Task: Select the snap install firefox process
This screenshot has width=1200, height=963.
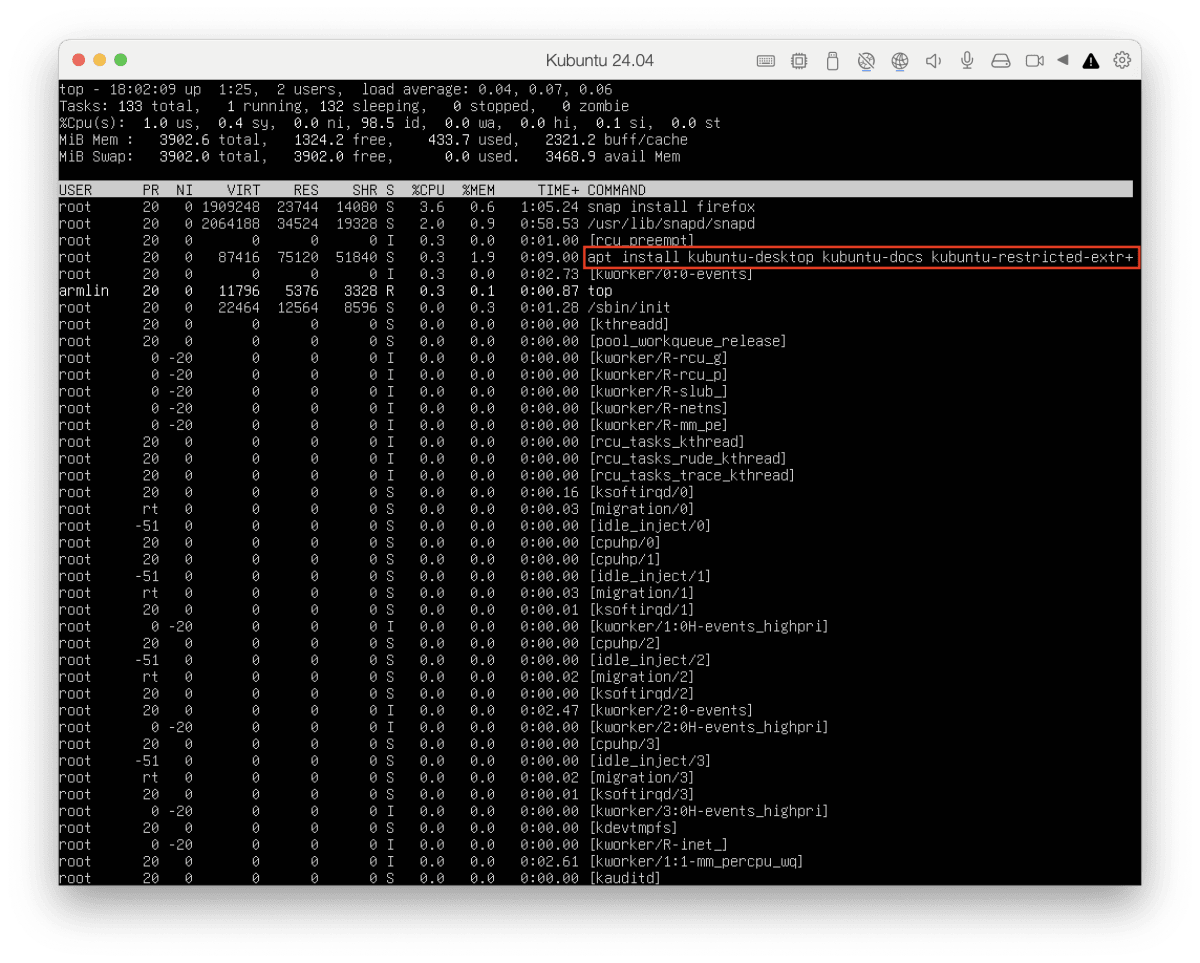Action: [671, 207]
